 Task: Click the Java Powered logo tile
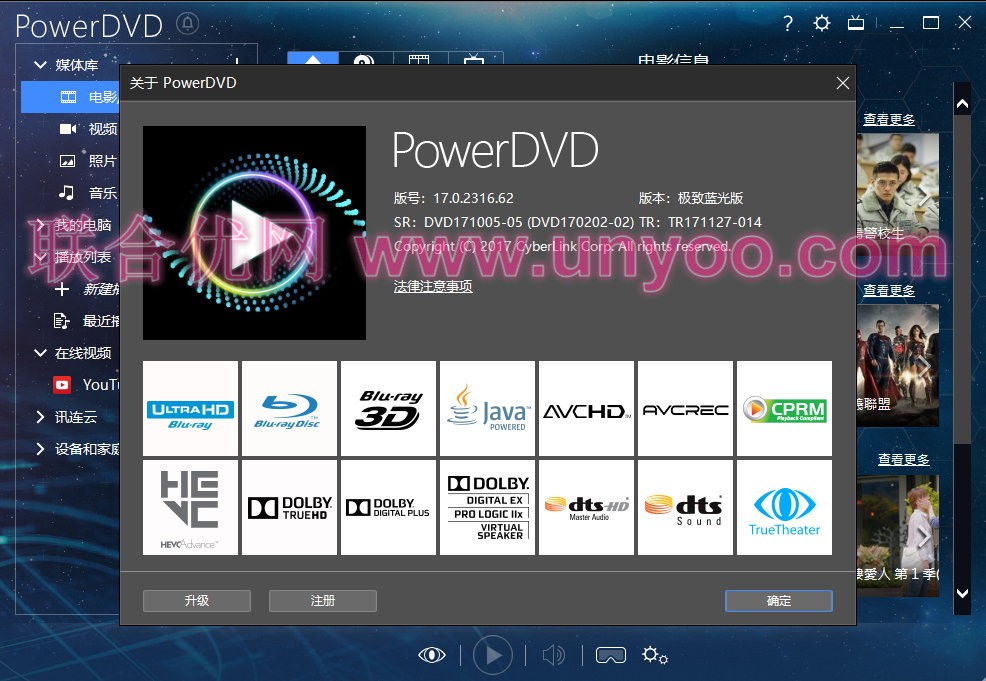coord(487,409)
